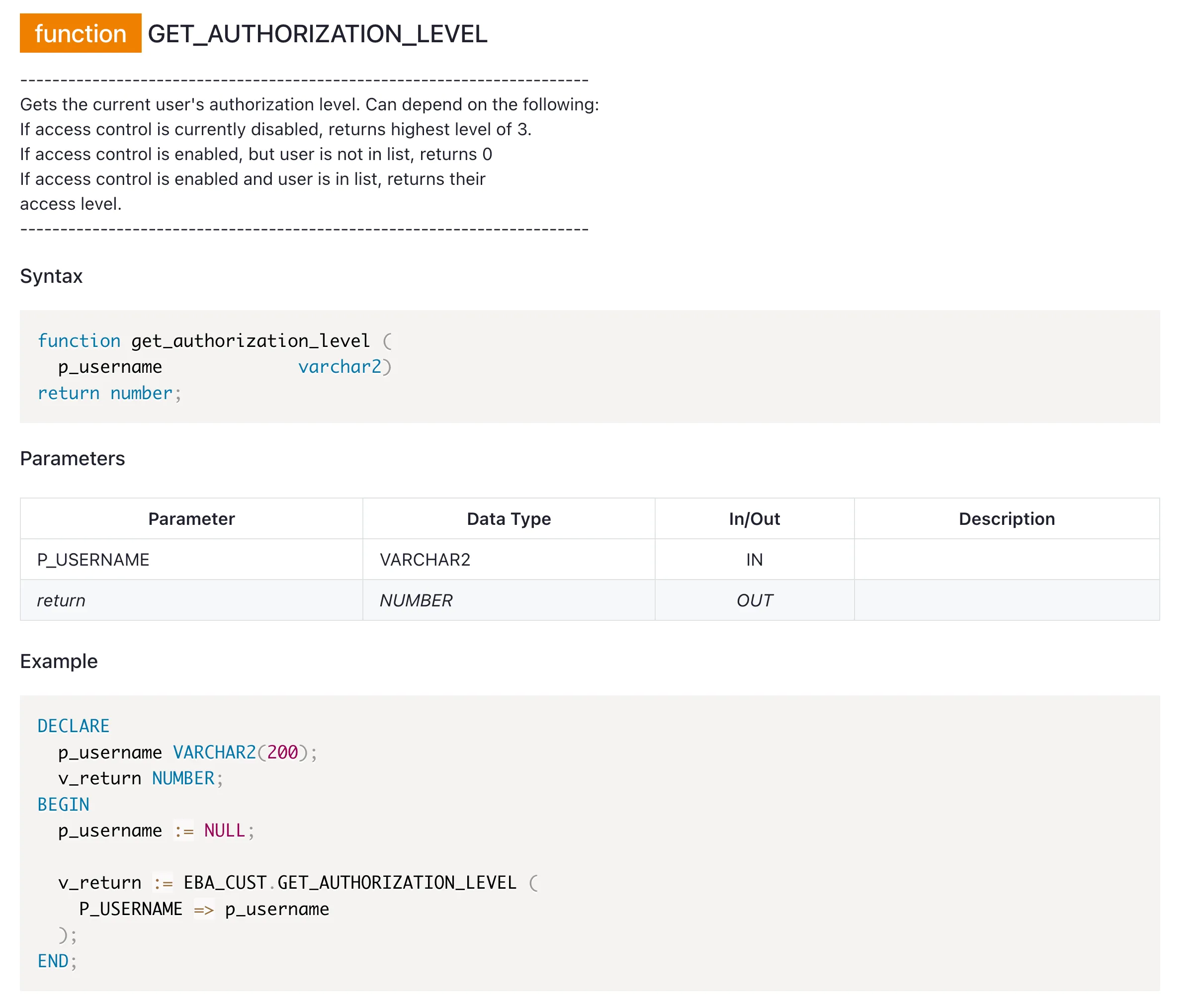Click the NULL keyword in the example code
The image size is (1196, 1008).
[224, 830]
